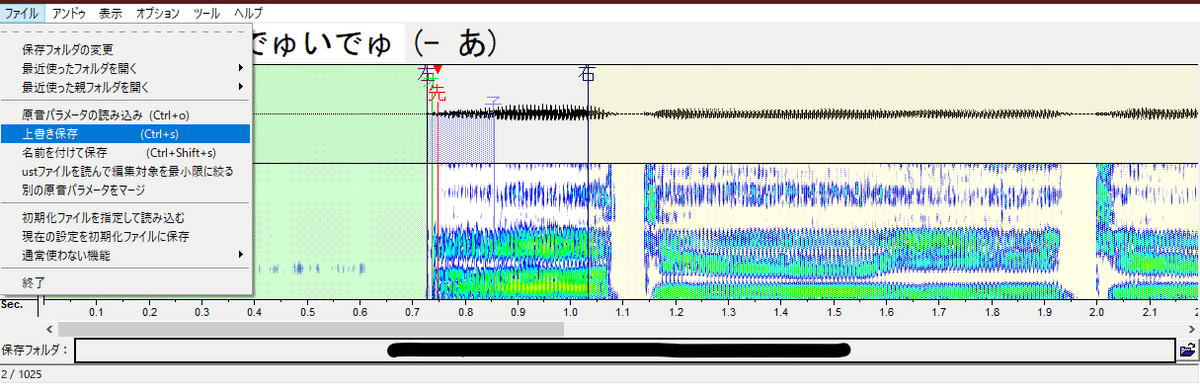1200x384 pixels.
Task: Choose 保存フォルダの変更
Action: (126, 49)
